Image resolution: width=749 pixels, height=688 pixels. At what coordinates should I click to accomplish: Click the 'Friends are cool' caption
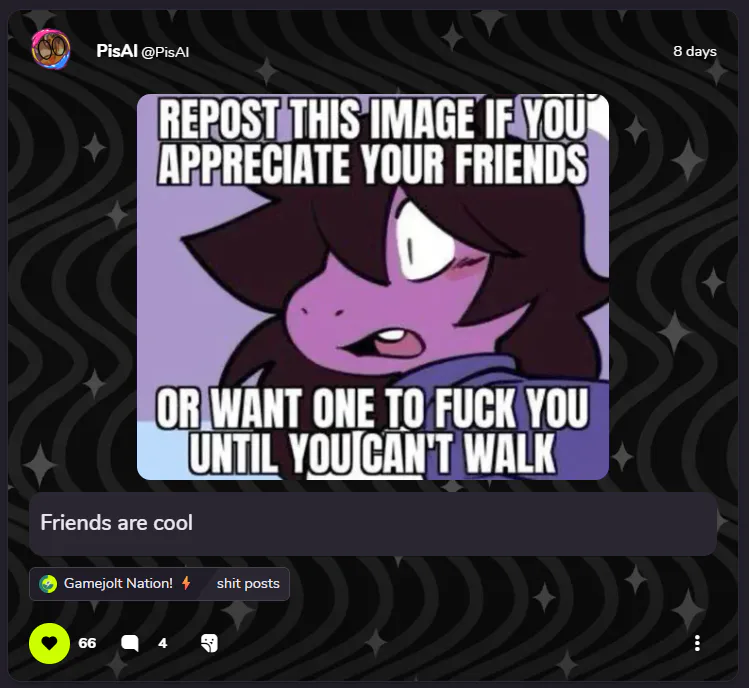click(x=117, y=523)
